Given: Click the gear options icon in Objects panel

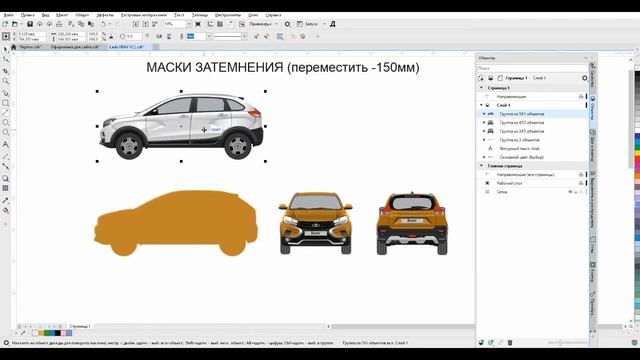Looking at the screenshot, I should [584, 78].
